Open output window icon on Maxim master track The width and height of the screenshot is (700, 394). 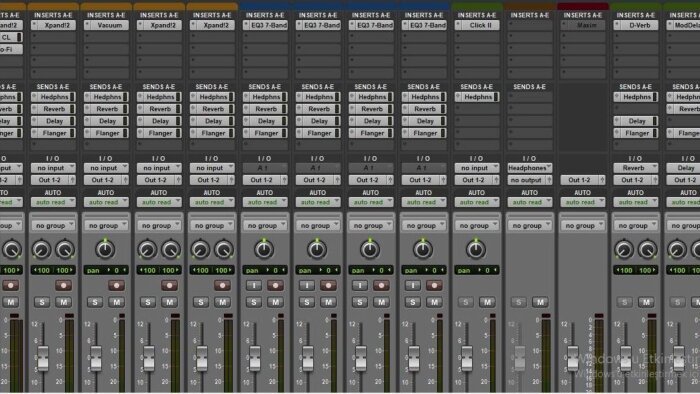click(602, 180)
